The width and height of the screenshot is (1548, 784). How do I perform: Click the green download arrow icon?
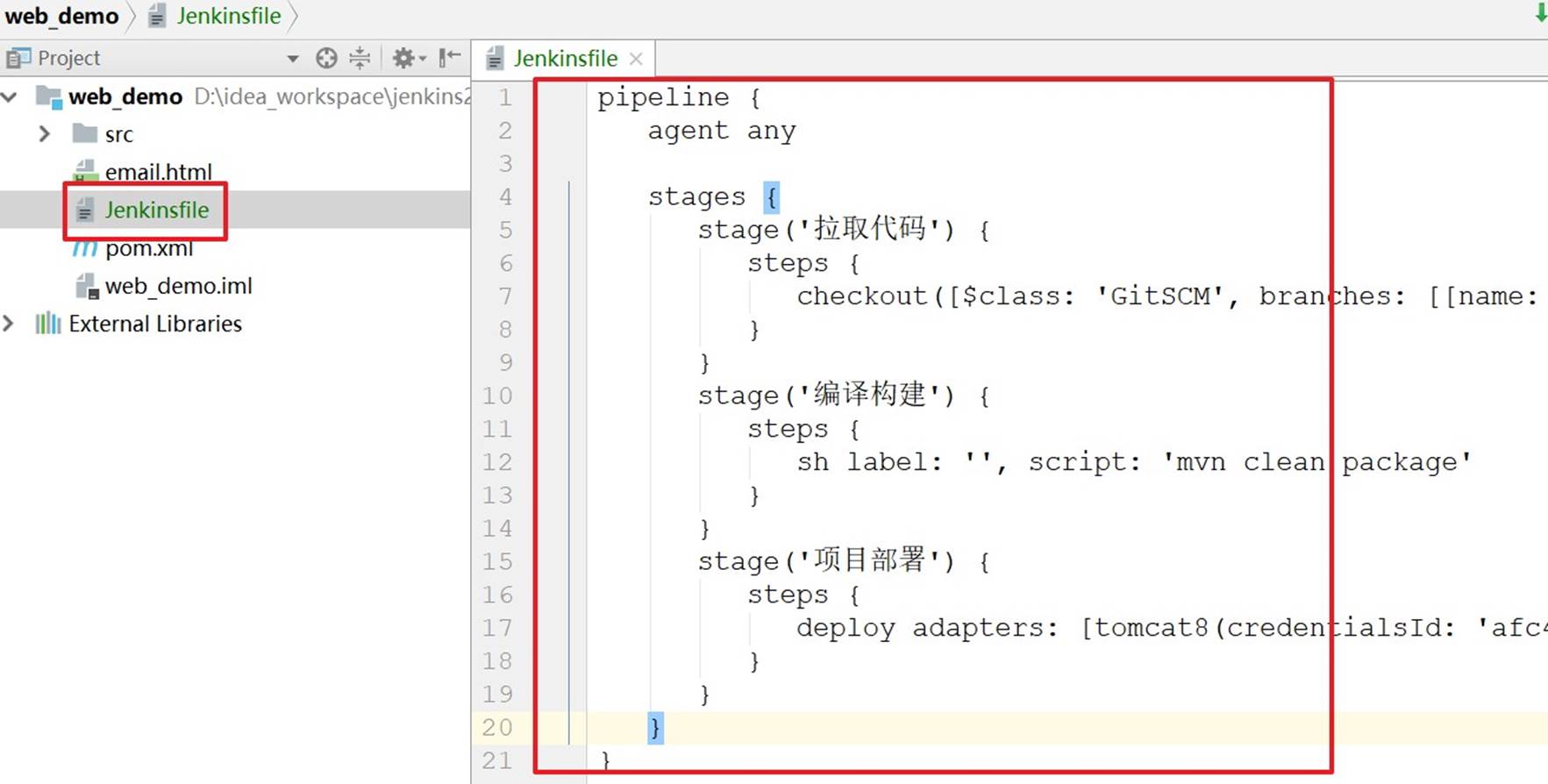coord(1540,13)
